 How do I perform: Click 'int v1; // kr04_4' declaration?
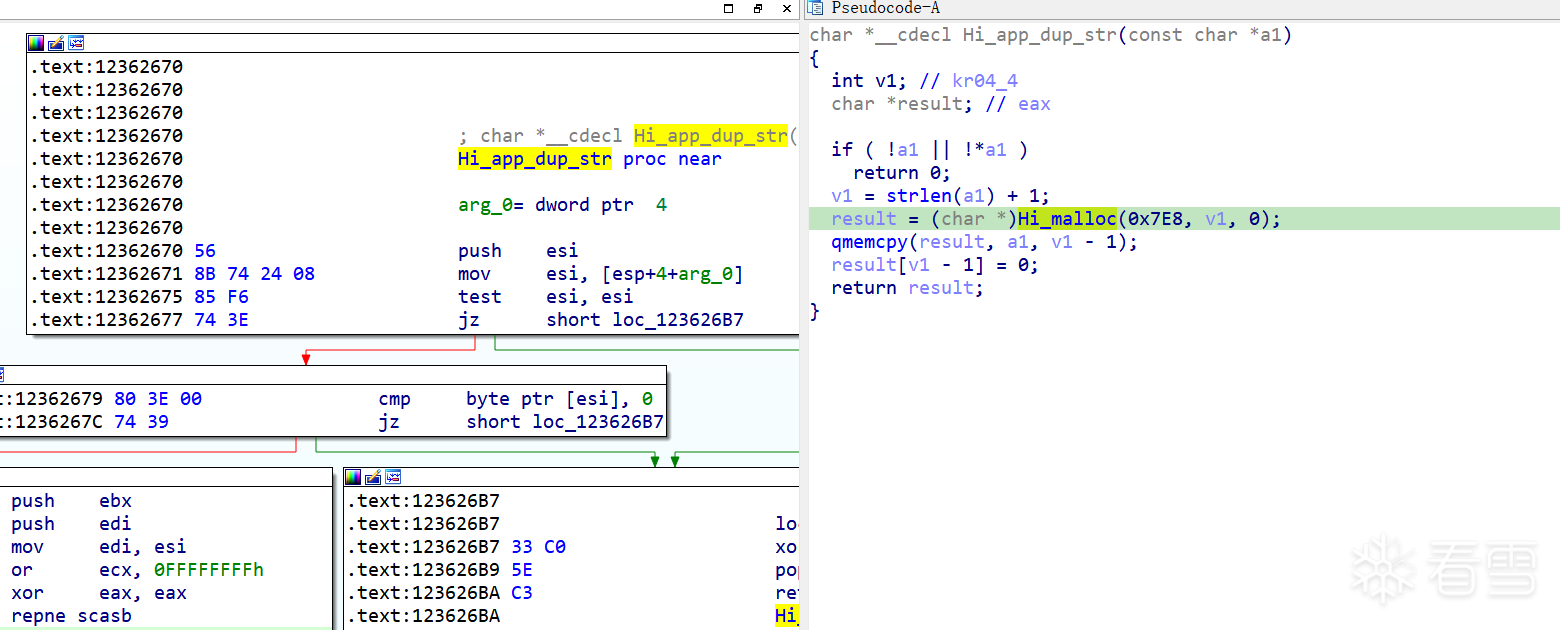click(x=925, y=81)
